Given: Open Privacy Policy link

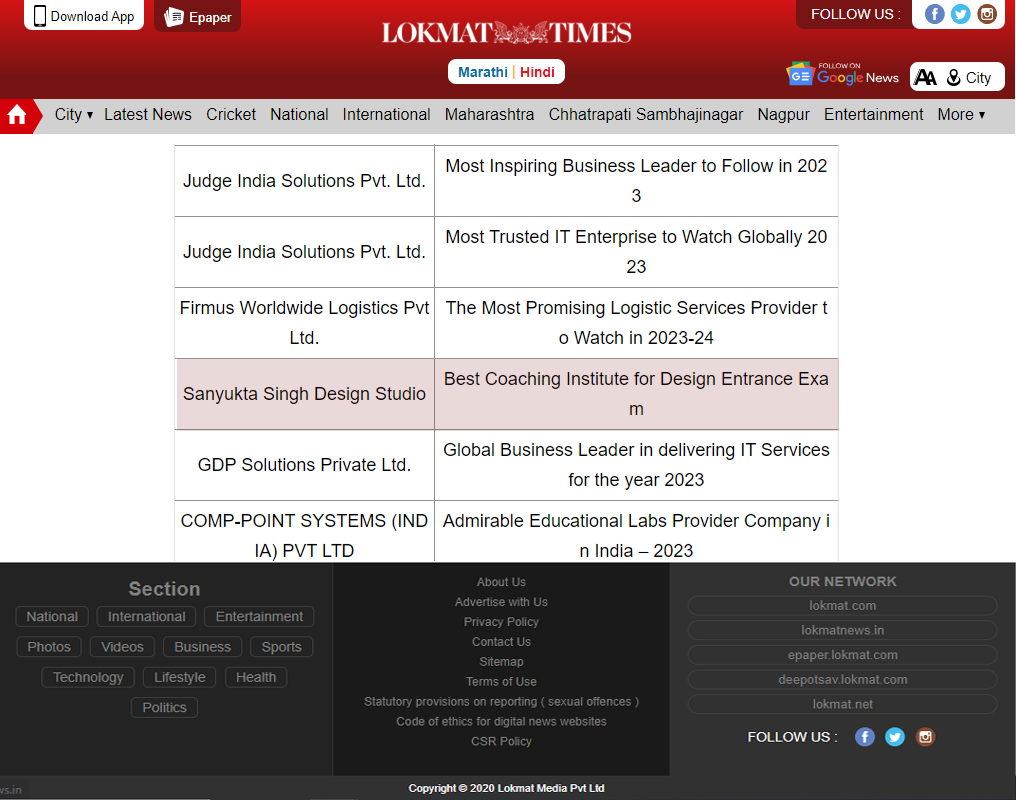Looking at the screenshot, I should pos(502,622).
